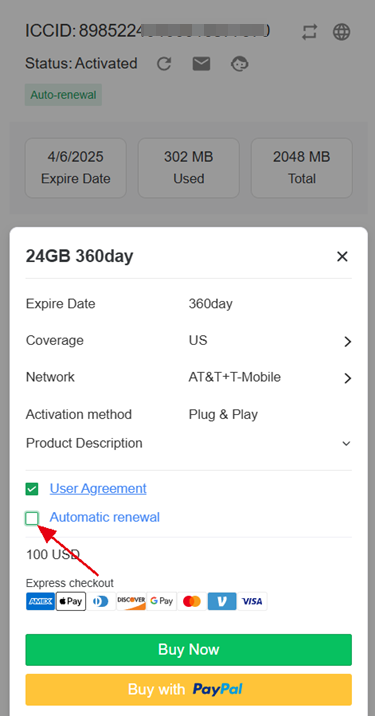Select the Apple Pay payment icon
The image size is (375, 716).
click(x=71, y=601)
